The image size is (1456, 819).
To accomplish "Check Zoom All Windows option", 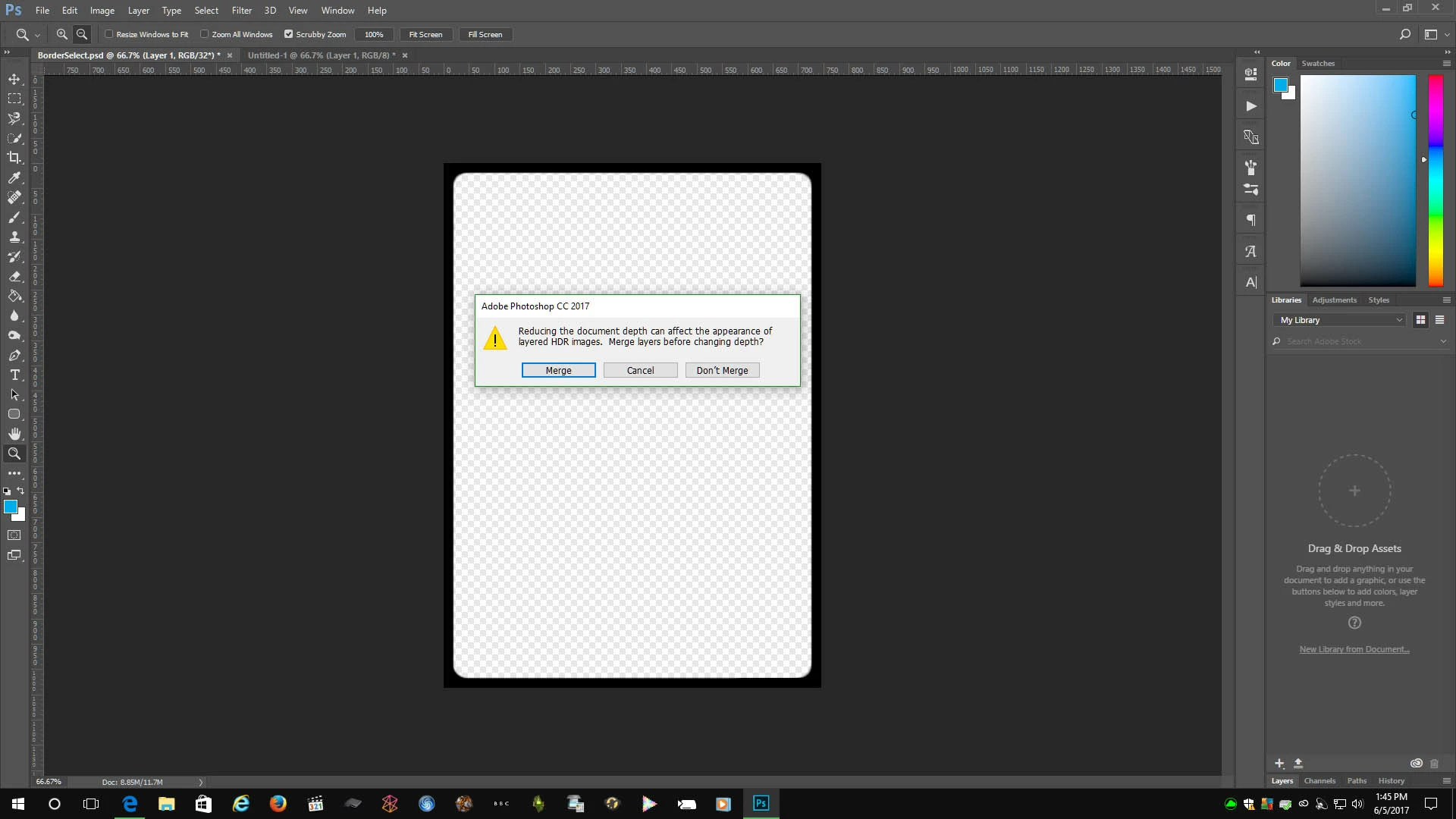I will (x=205, y=34).
